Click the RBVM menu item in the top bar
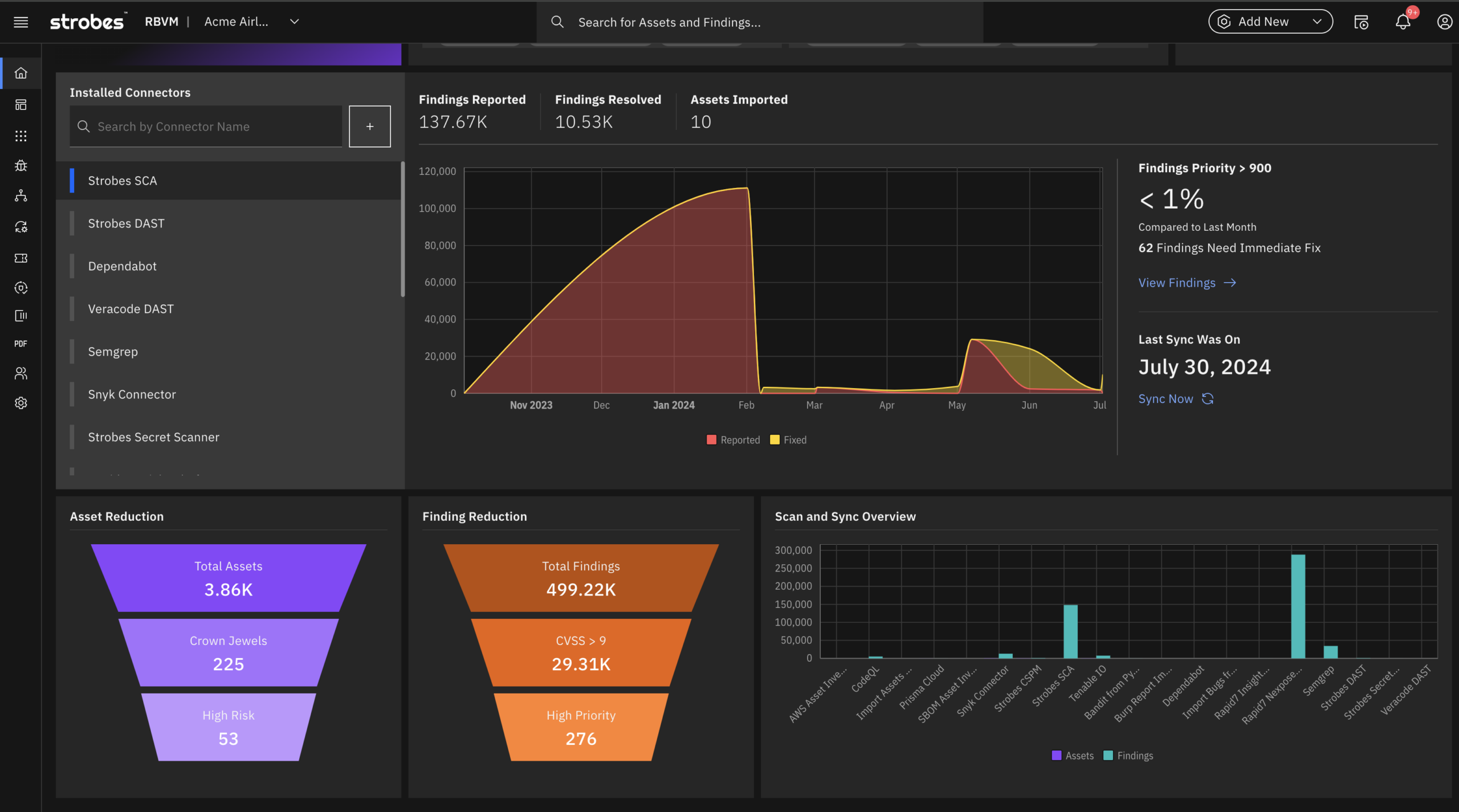The height and width of the screenshot is (812, 1459). (161, 21)
